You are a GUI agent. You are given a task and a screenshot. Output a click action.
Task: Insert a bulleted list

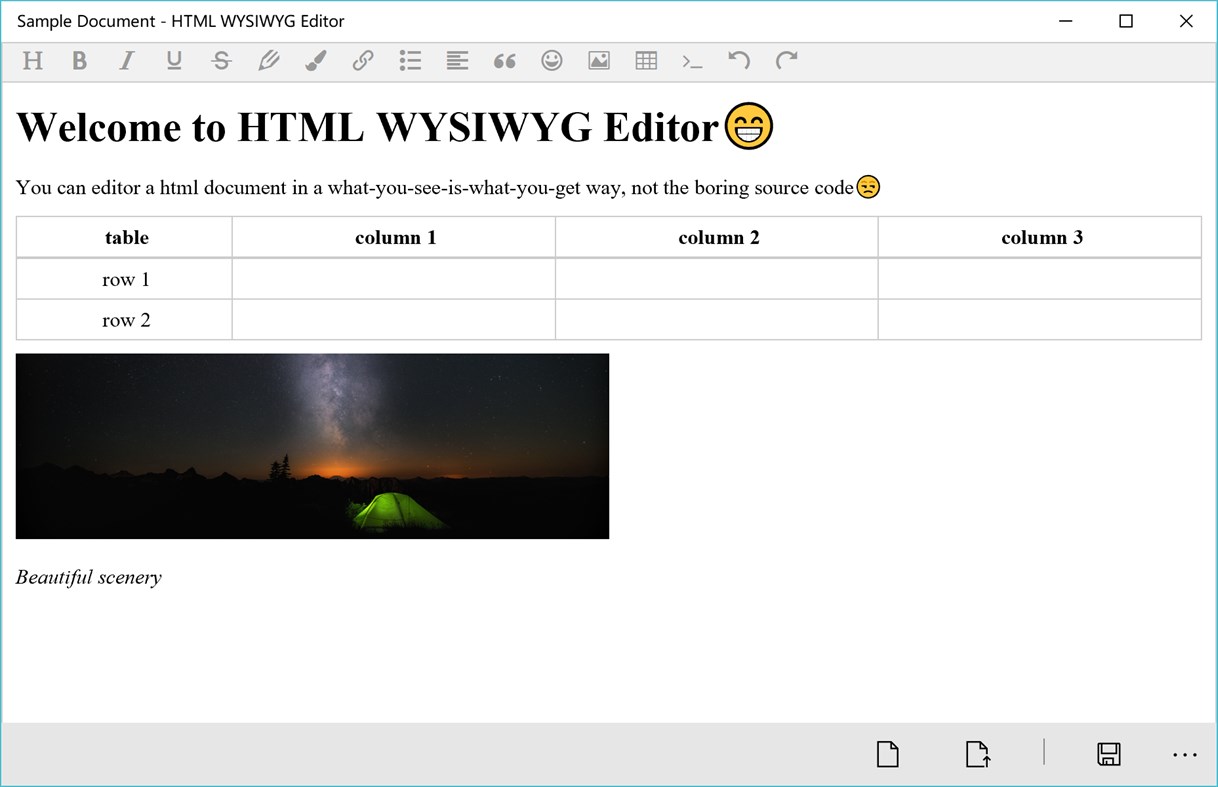click(x=409, y=61)
